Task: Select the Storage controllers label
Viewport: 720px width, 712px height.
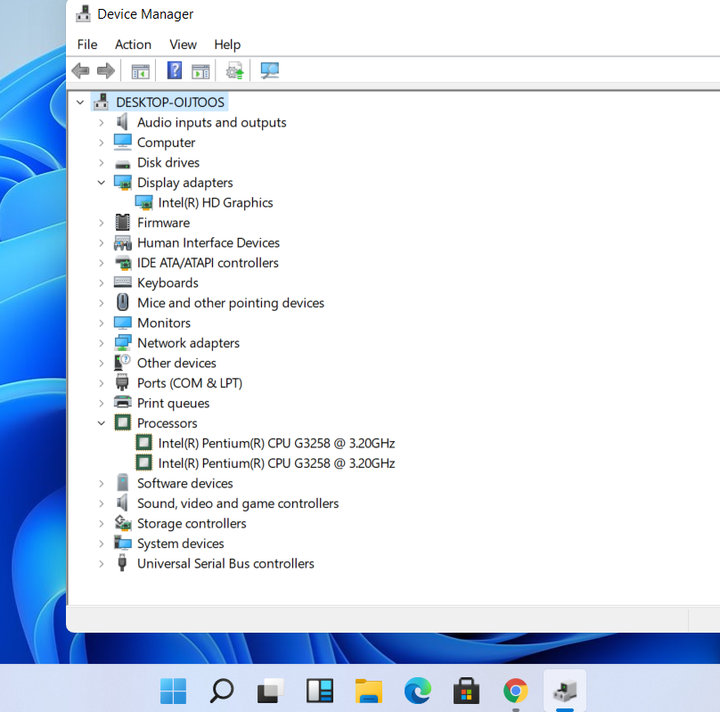Action: [191, 524]
